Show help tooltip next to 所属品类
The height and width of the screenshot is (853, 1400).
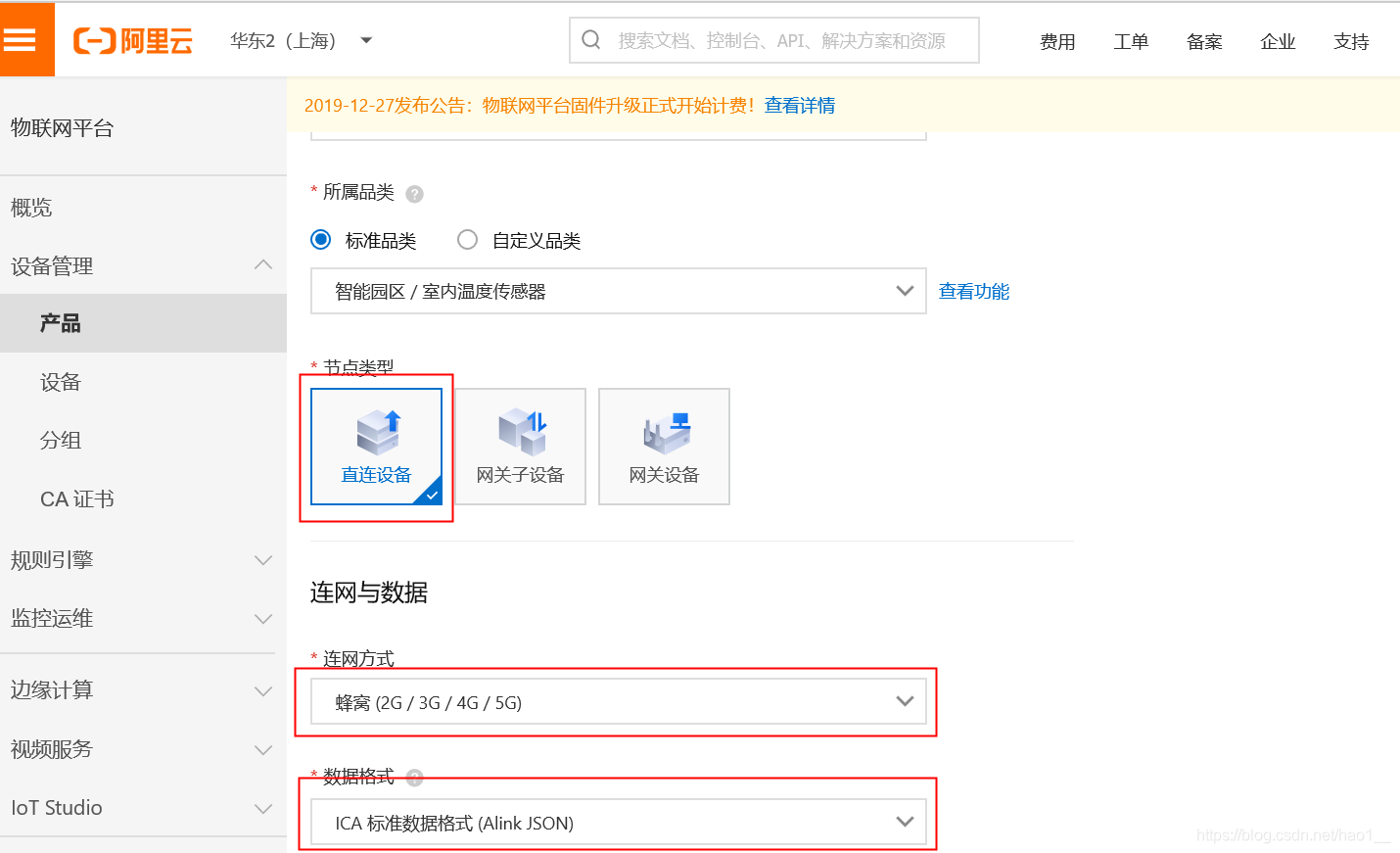[414, 194]
